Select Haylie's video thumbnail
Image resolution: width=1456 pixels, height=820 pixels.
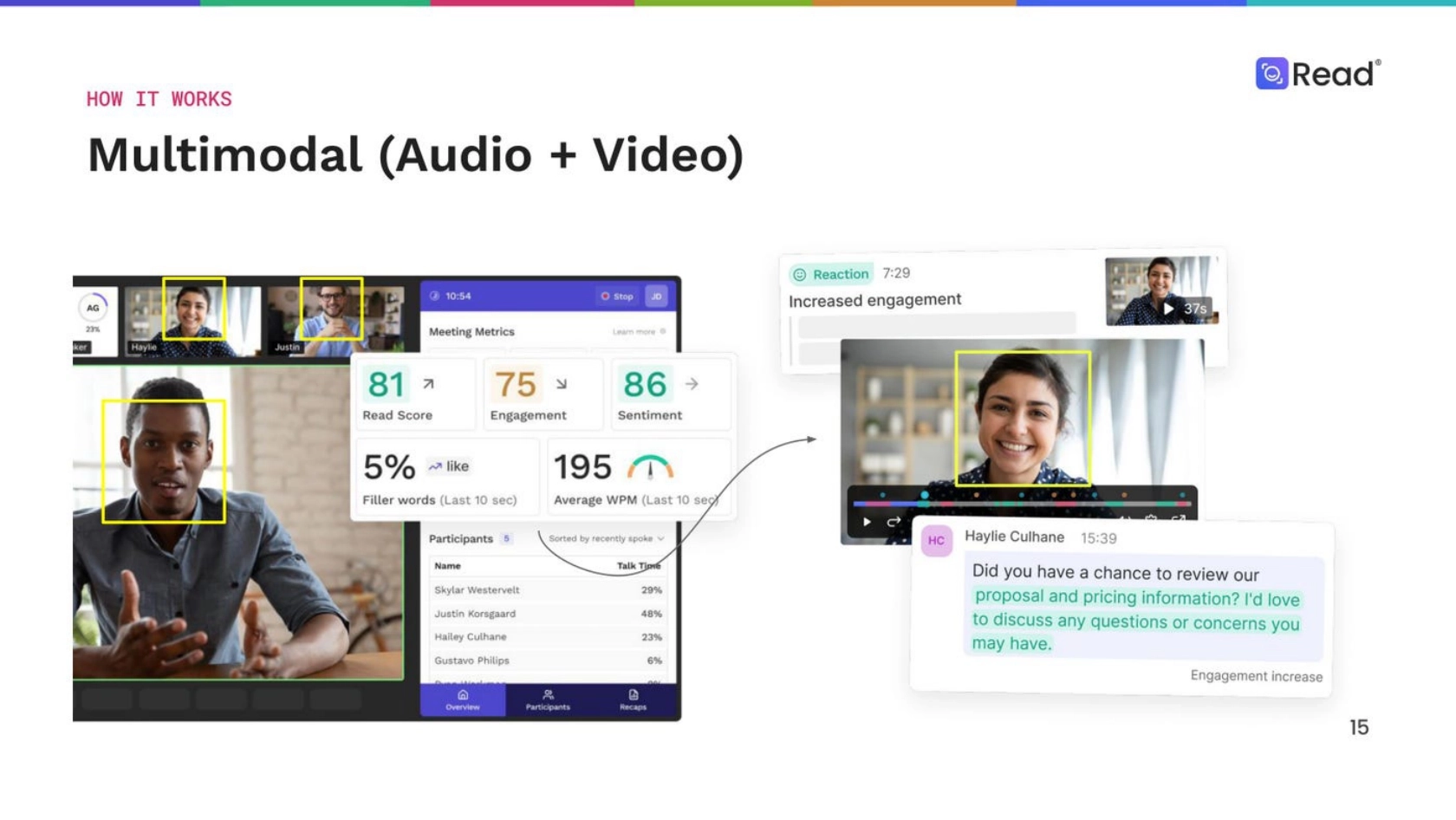(192, 321)
